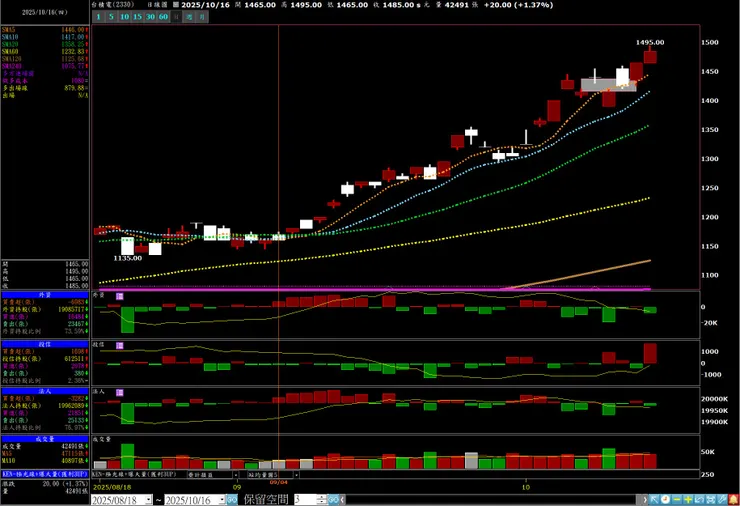The image size is (740, 506).
Task: Click the yellow minus zoom-out icon
Action: click(677, 499)
